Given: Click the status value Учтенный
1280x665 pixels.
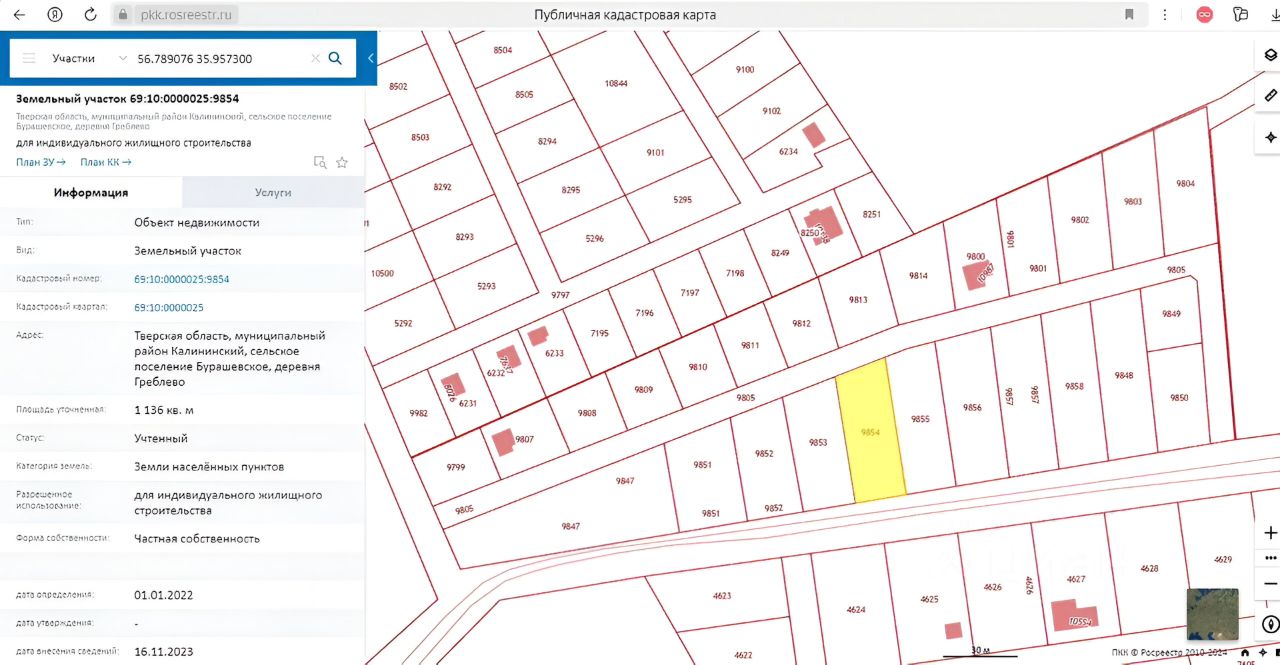Looking at the screenshot, I should tap(161, 438).
